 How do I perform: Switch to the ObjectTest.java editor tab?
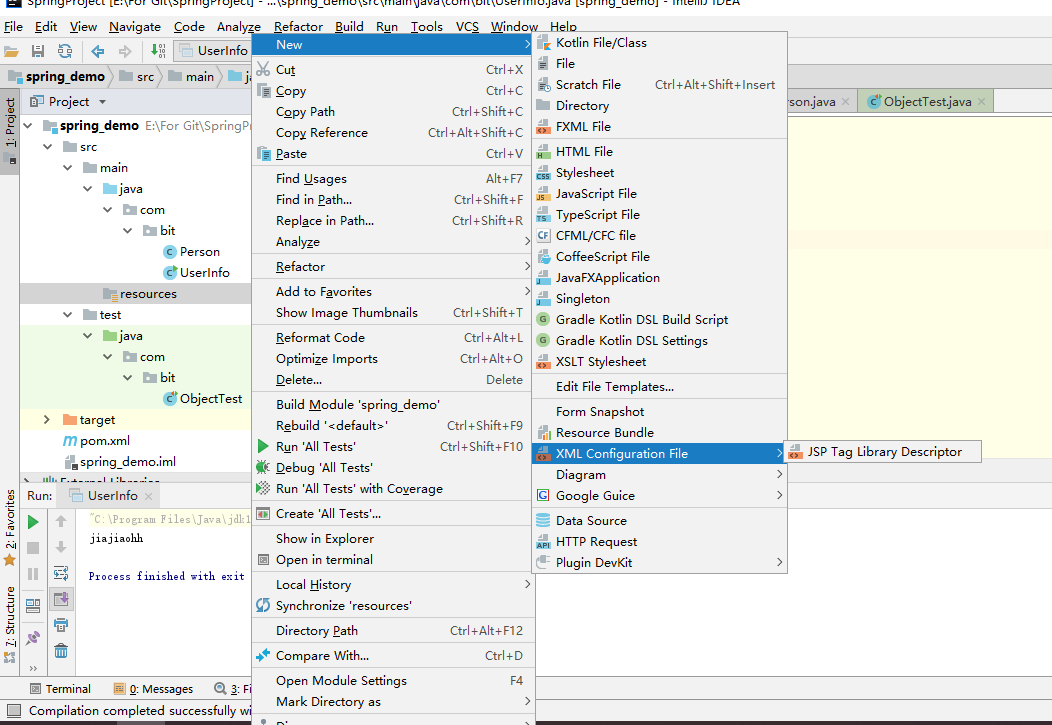pos(927,101)
